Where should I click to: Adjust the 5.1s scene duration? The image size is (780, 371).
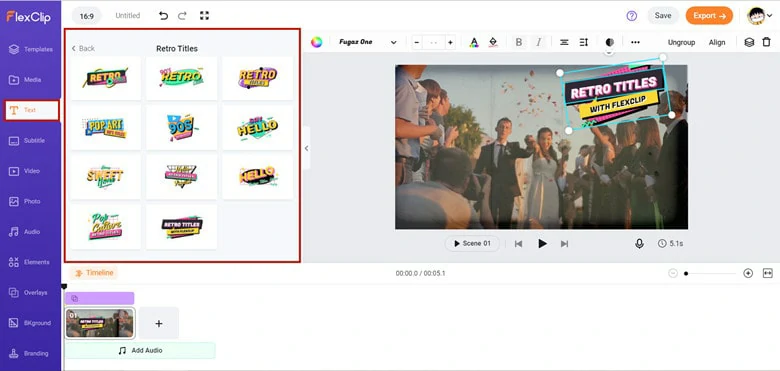click(671, 244)
